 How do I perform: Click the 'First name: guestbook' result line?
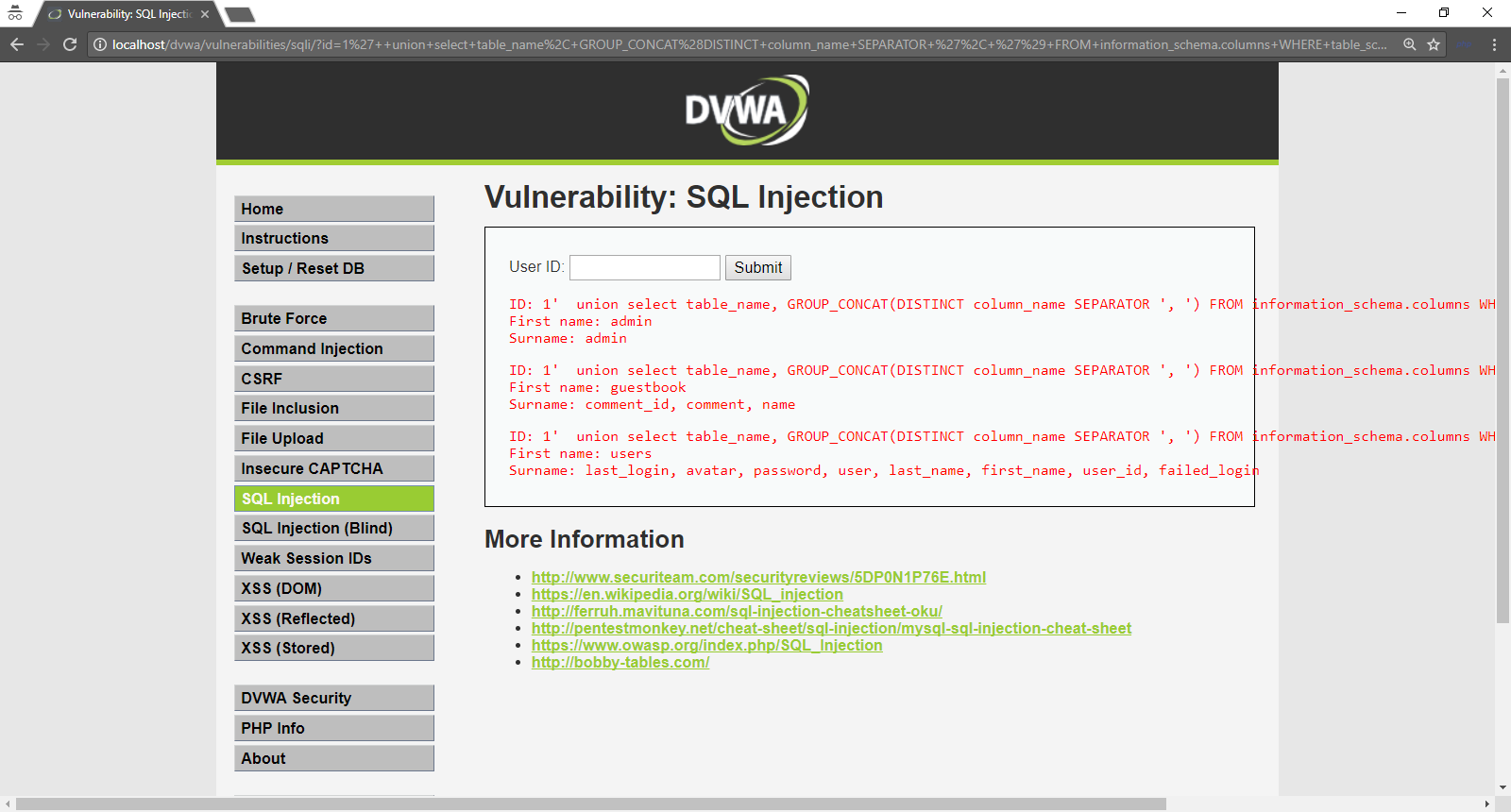(x=598, y=387)
